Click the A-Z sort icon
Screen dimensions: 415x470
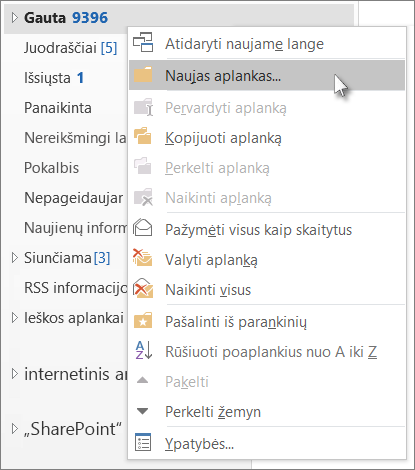[144, 350]
